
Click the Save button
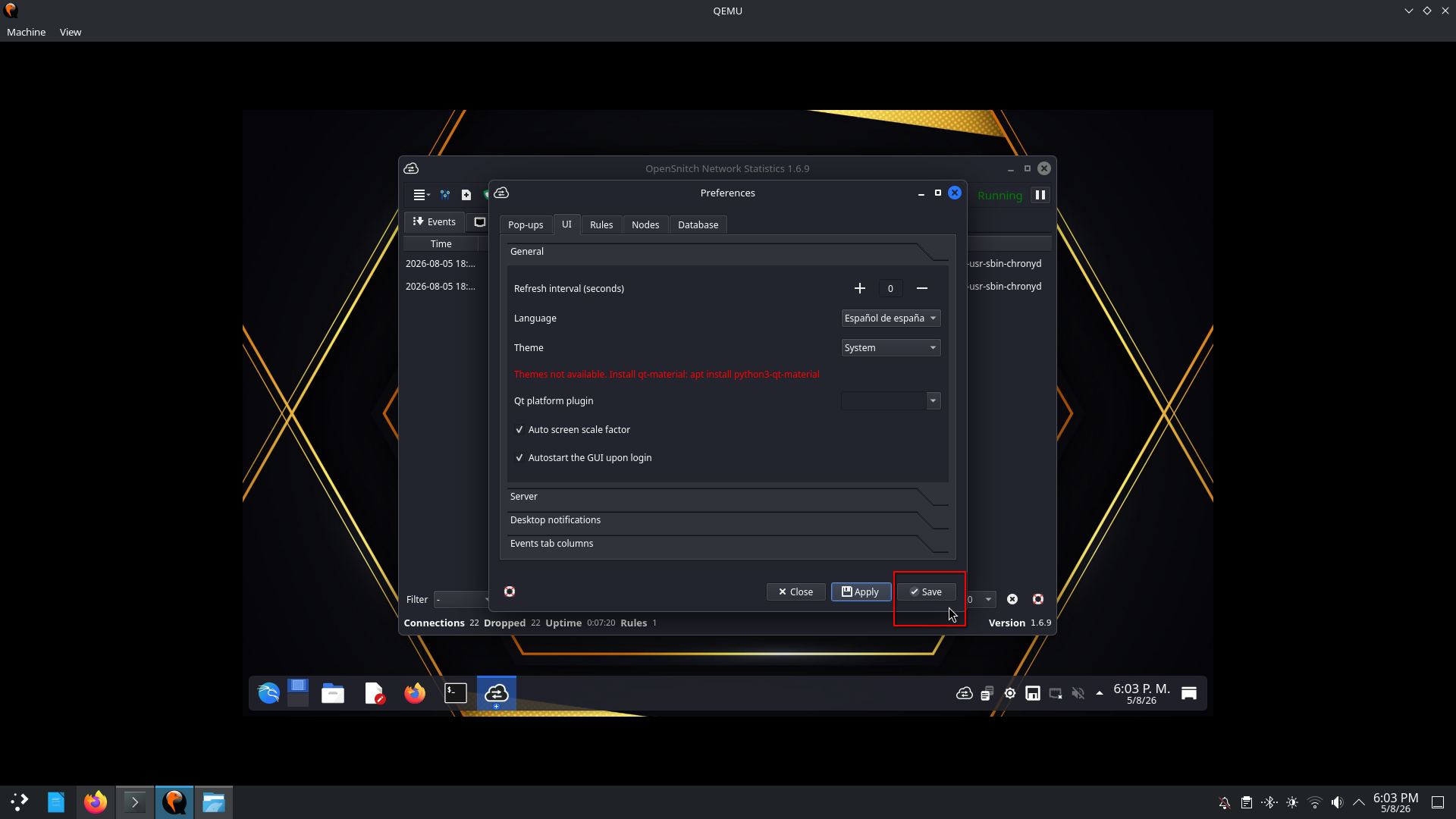click(x=926, y=591)
